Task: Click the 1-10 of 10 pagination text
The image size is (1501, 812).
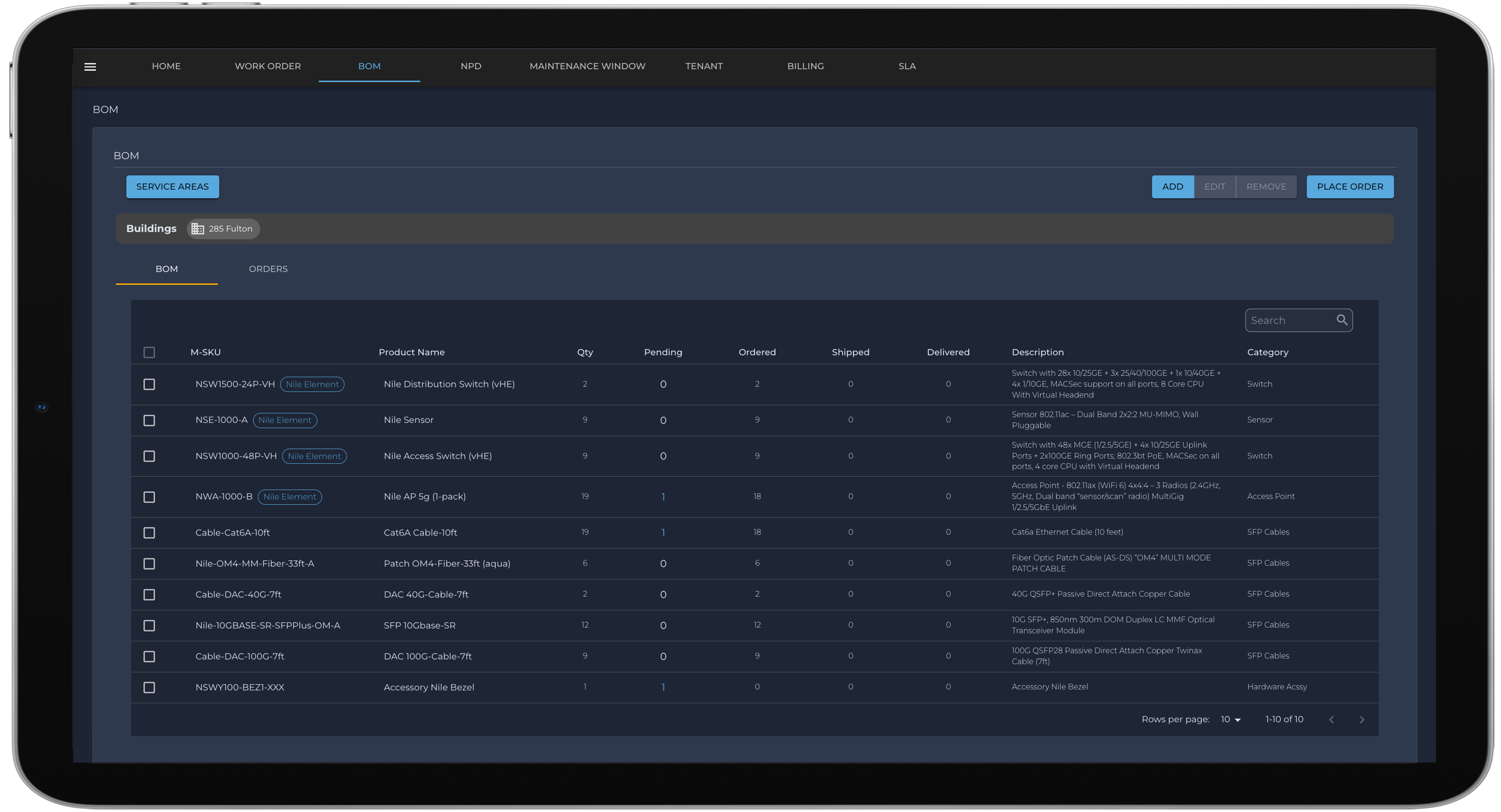Action: (1284, 719)
